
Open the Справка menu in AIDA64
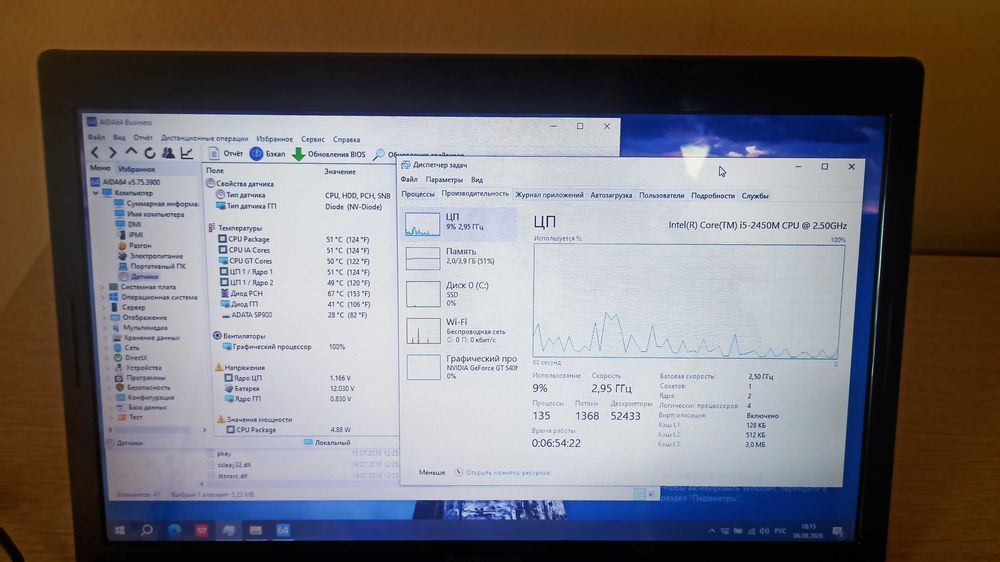[346, 140]
